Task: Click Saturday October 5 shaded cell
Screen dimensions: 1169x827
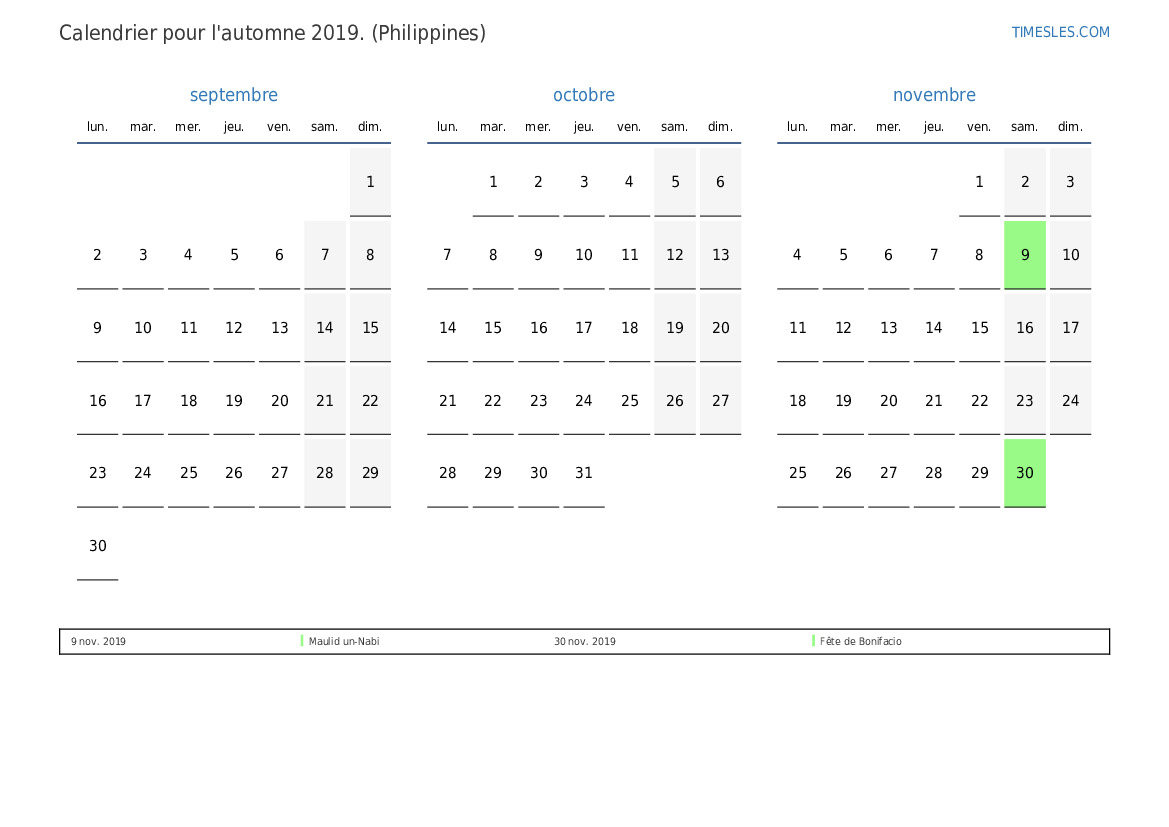Action: pyautogui.click(x=675, y=182)
